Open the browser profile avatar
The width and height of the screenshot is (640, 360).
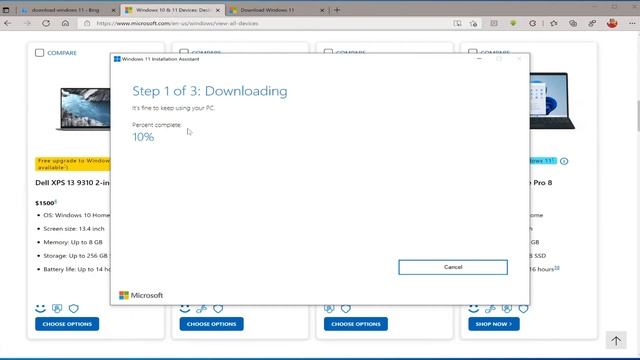(x=612, y=23)
